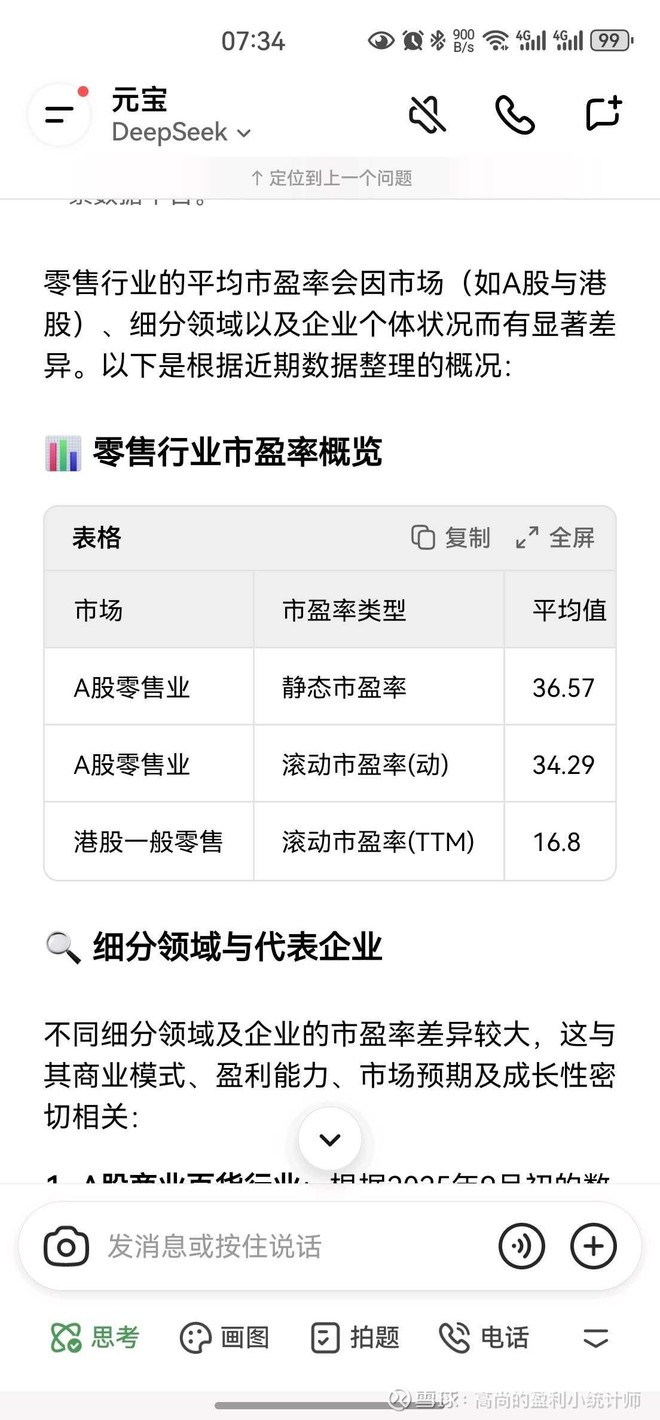Open the hamburger side menu
Image resolution: width=660 pixels, height=1420 pixels.
[60, 115]
